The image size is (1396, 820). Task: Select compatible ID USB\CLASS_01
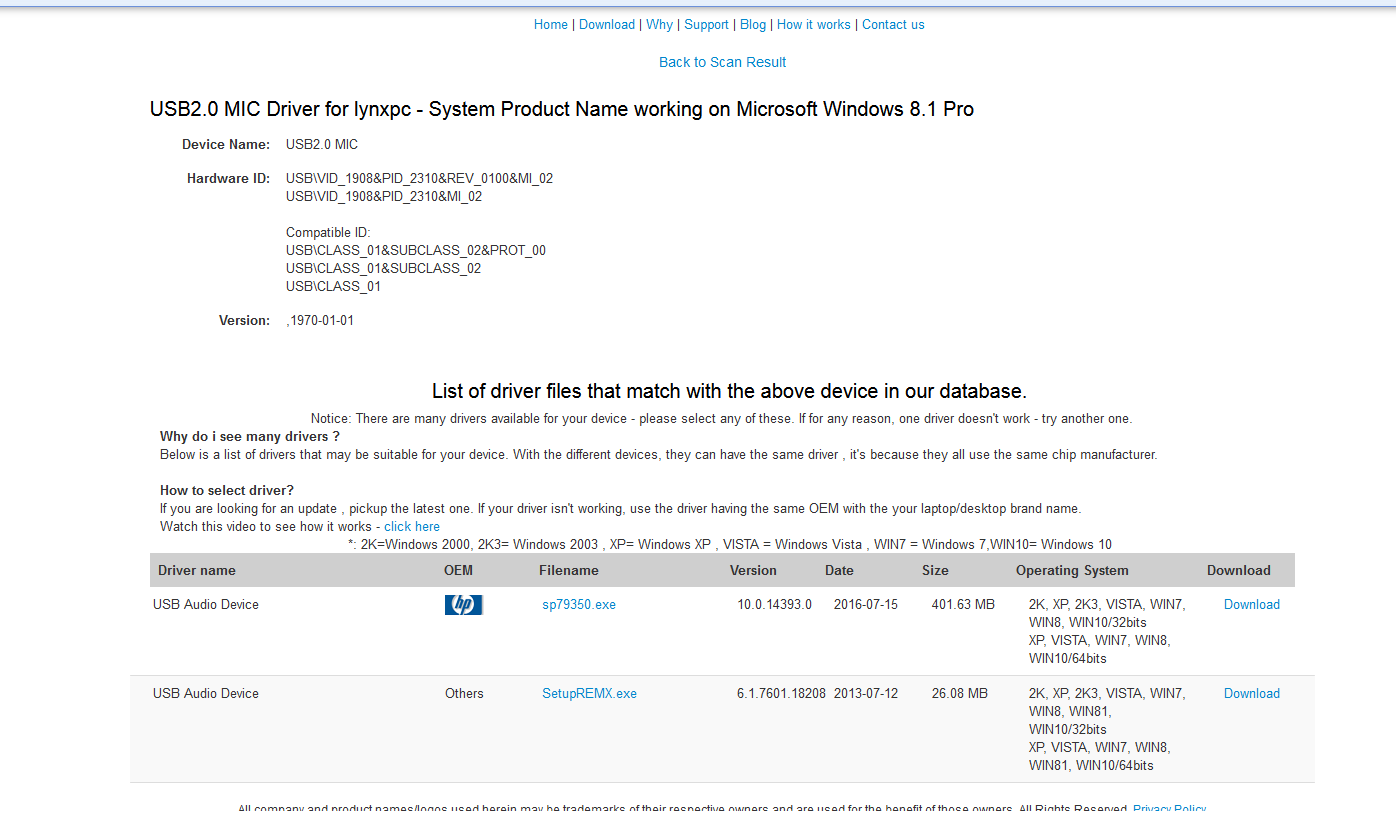point(333,287)
